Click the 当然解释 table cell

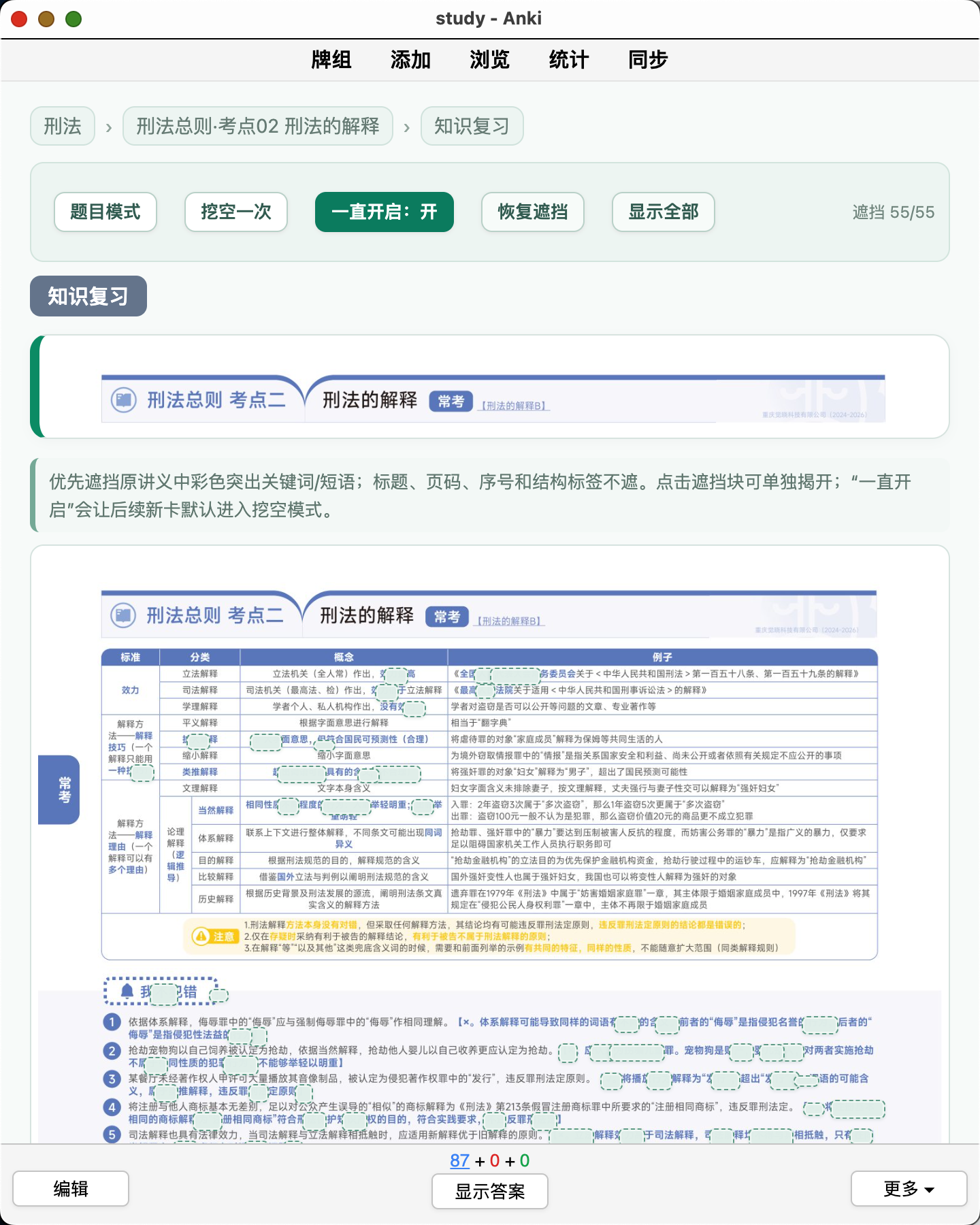pyautogui.click(x=216, y=810)
